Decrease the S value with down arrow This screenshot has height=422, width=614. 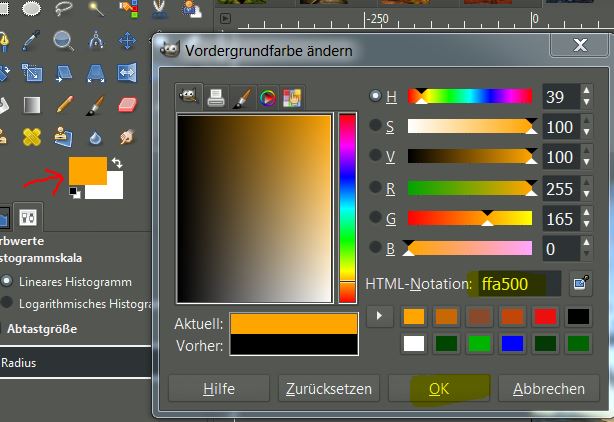[586, 132]
